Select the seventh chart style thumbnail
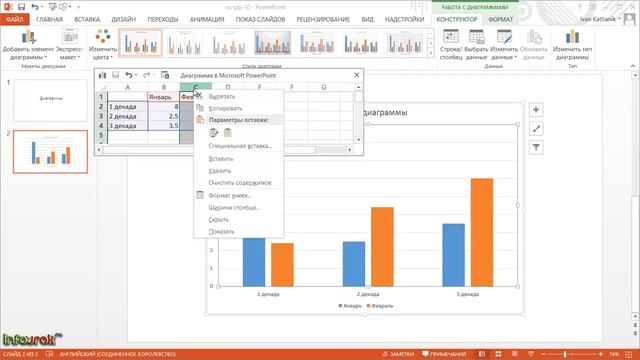640x360 pixels. pos(404,42)
